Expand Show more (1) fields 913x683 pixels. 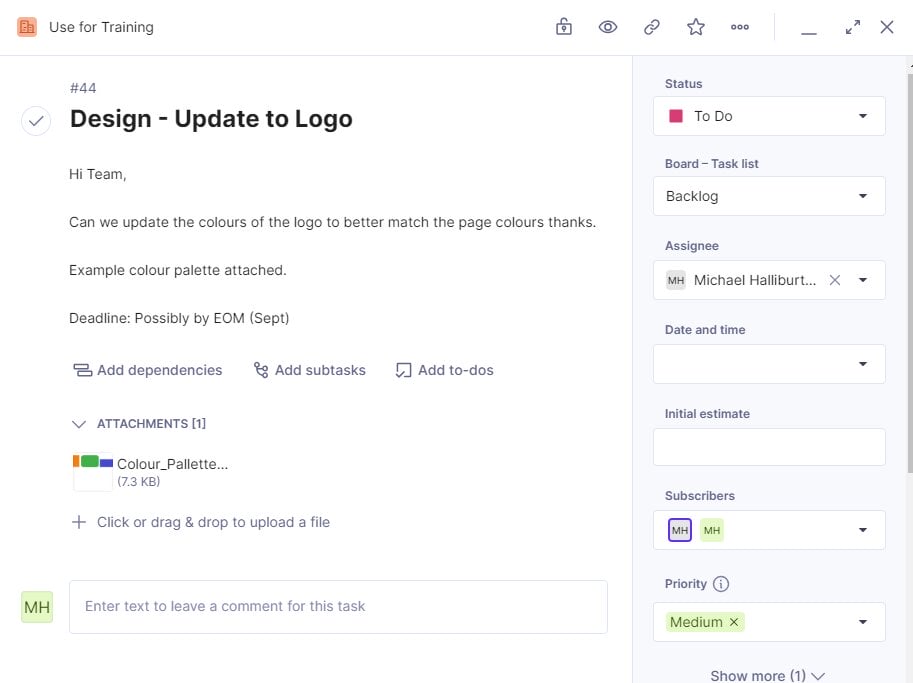tap(767, 675)
